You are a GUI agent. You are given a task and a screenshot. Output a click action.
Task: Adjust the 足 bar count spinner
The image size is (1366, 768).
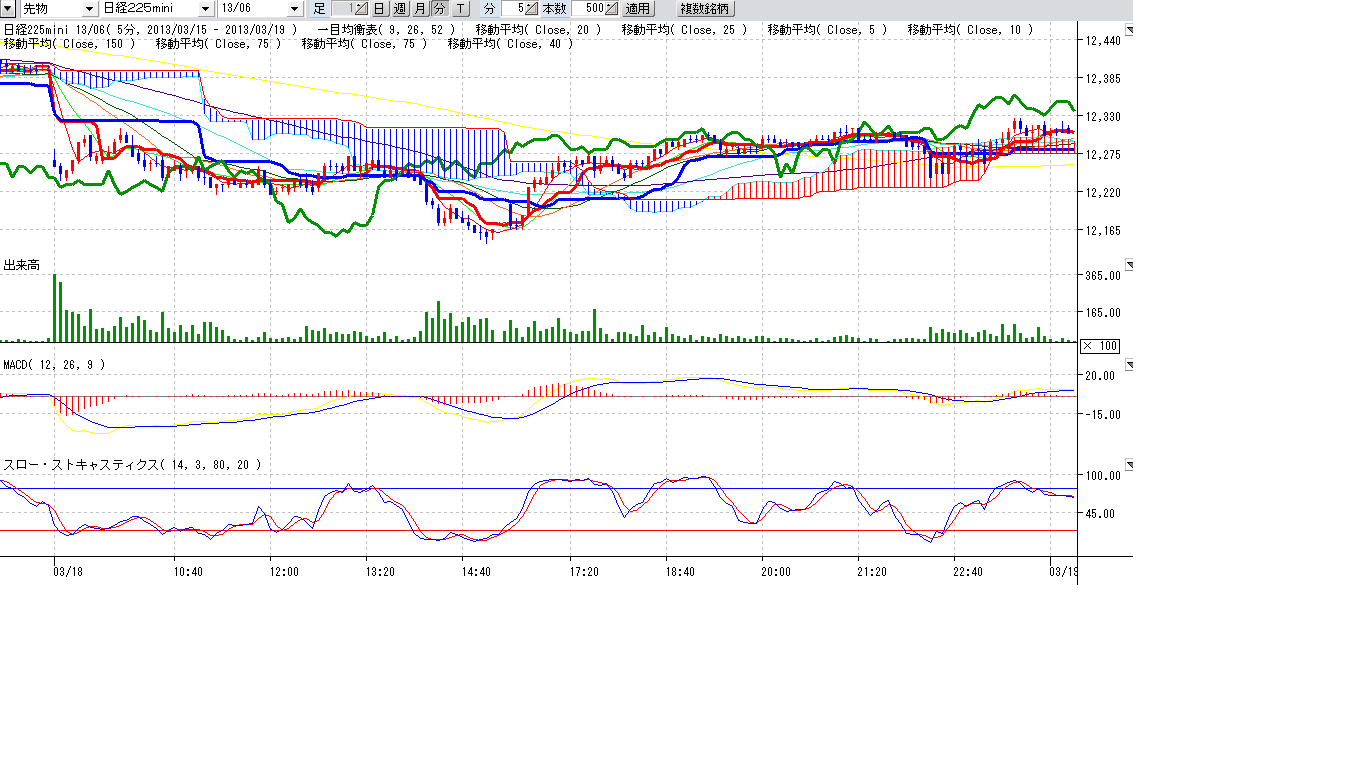click(360, 9)
